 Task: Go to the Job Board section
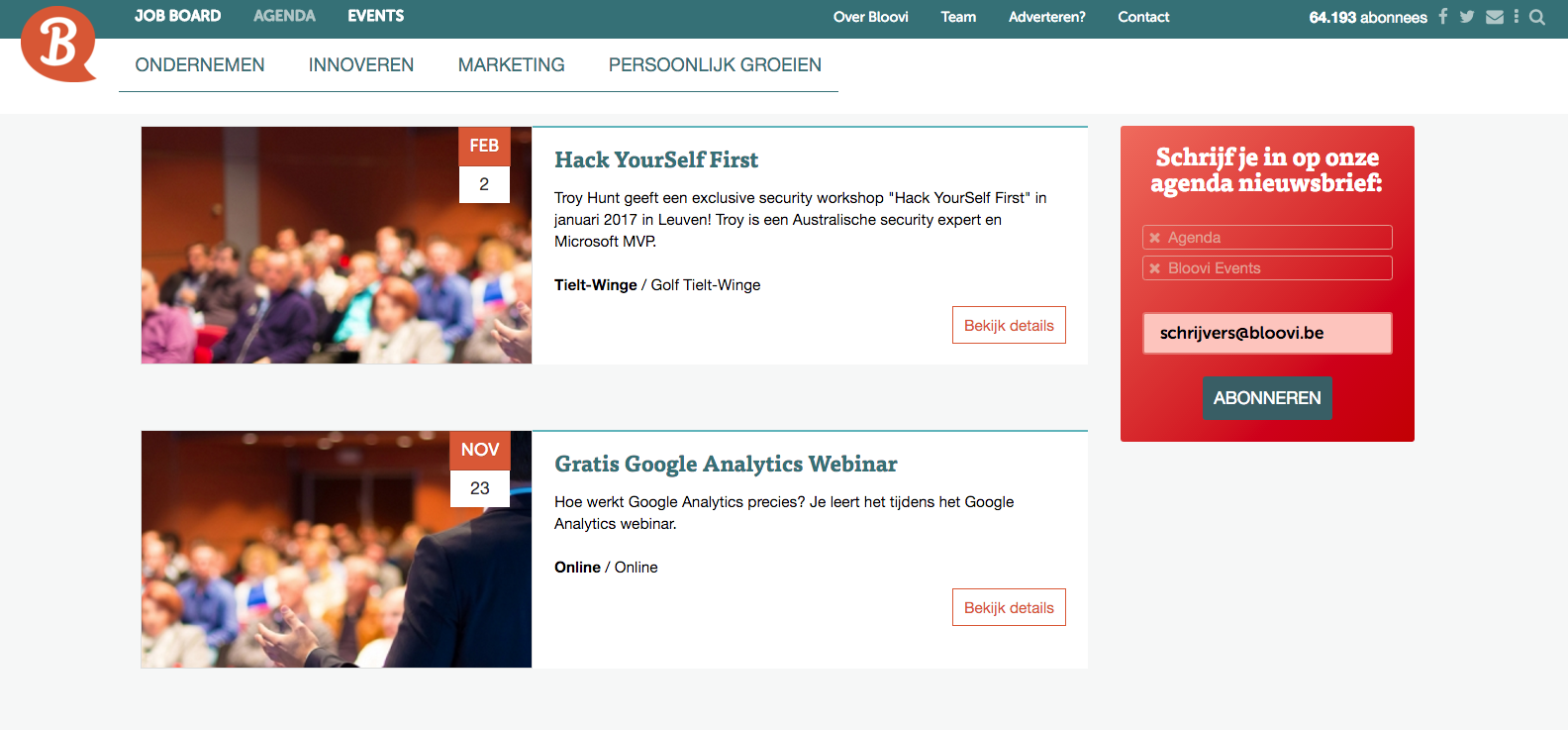click(x=178, y=16)
